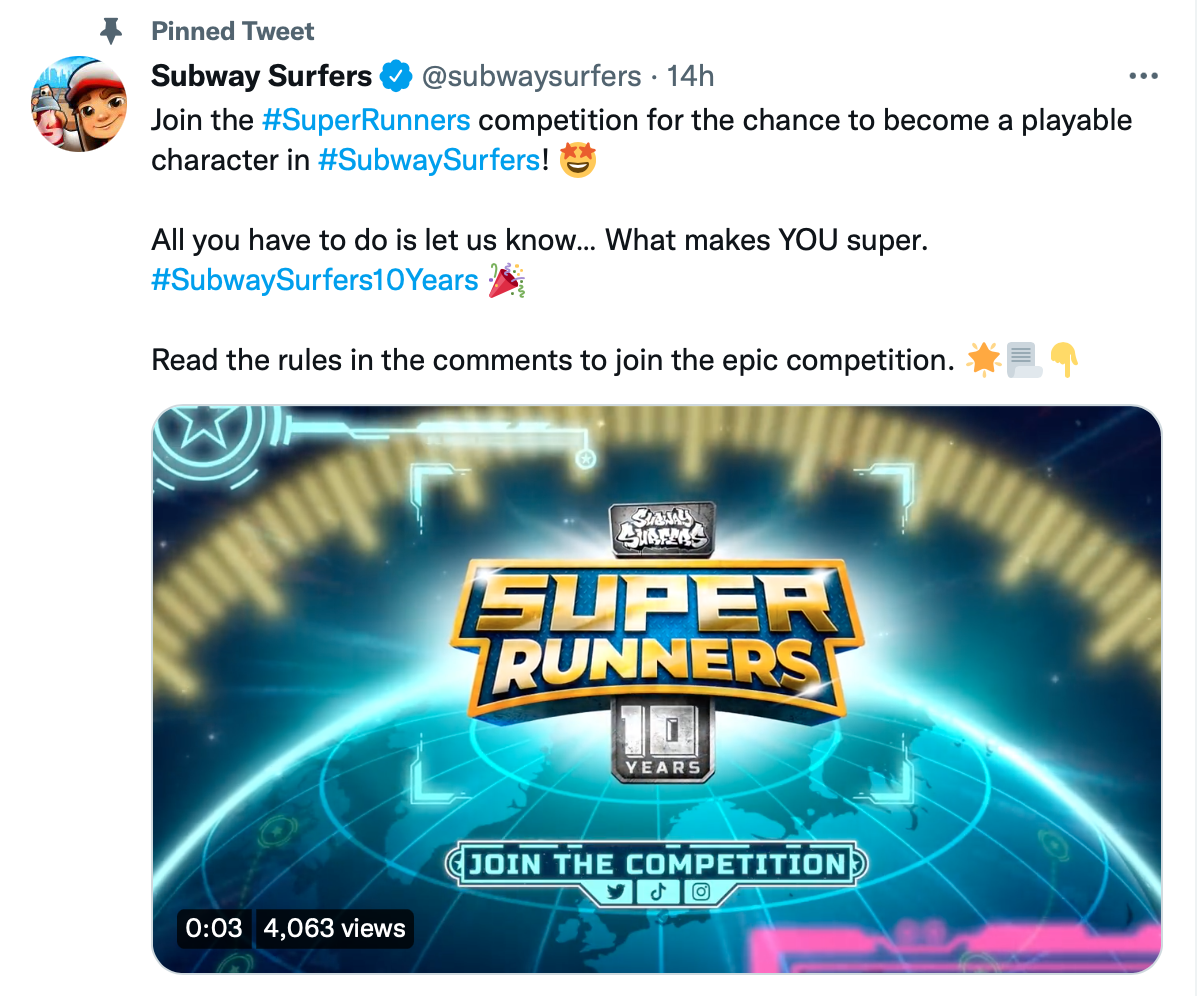The image size is (1204, 996).
Task: Open the tweet via the 14h timestamp
Action: [691, 76]
